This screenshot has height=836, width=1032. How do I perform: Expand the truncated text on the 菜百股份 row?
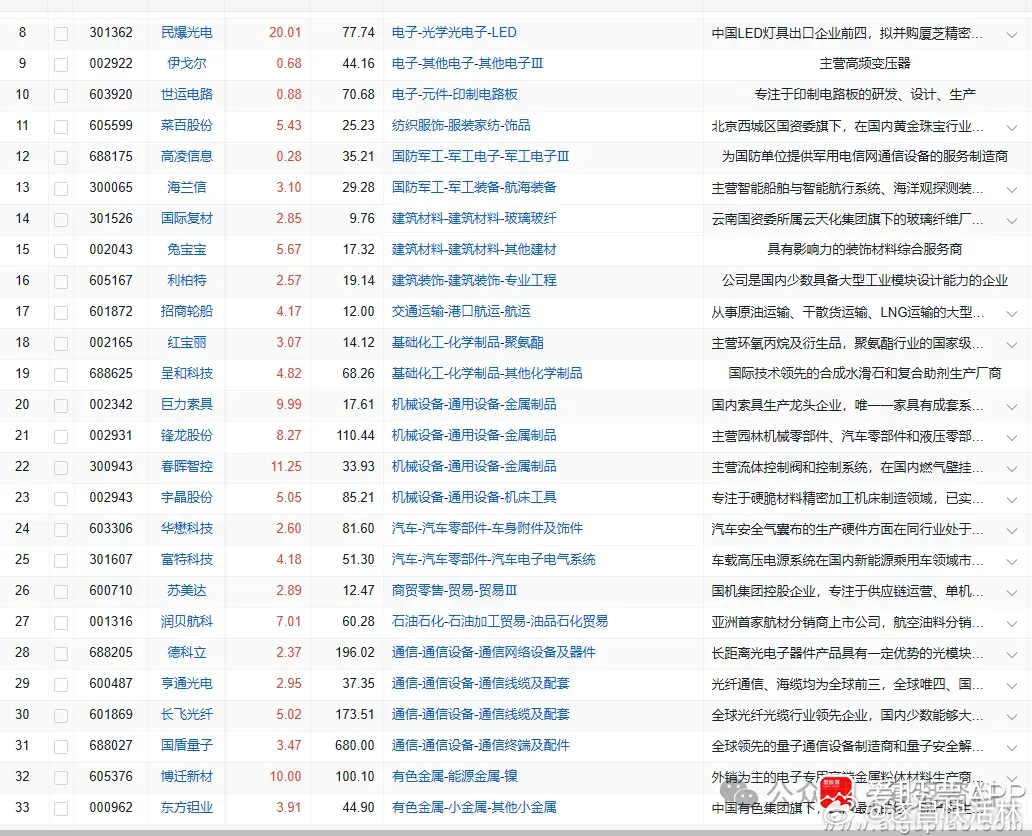(x=1012, y=125)
